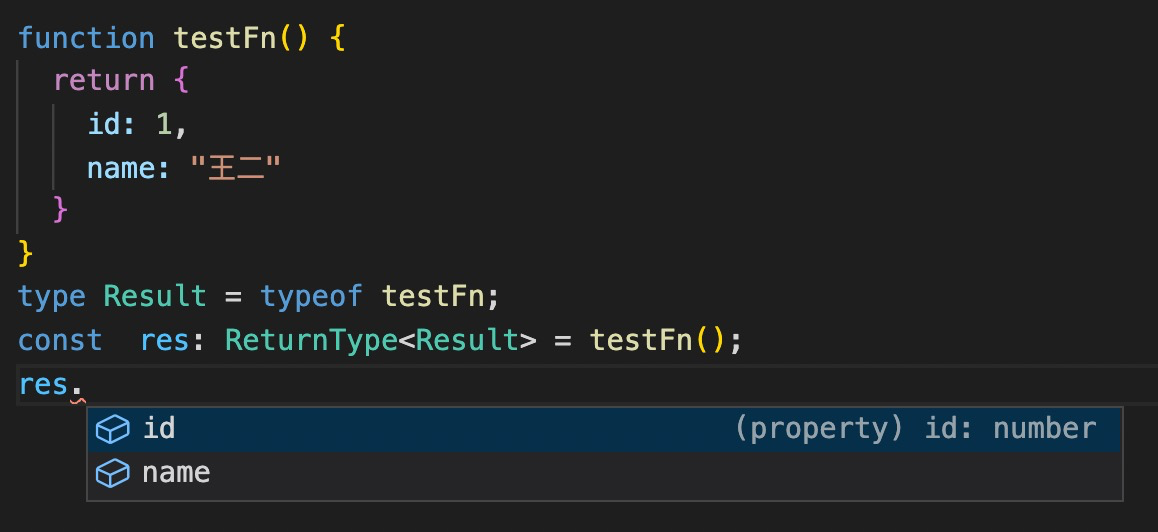1158x532 pixels.
Task: Click the "(property) id: number" detail text
Action: click(915, 429)
